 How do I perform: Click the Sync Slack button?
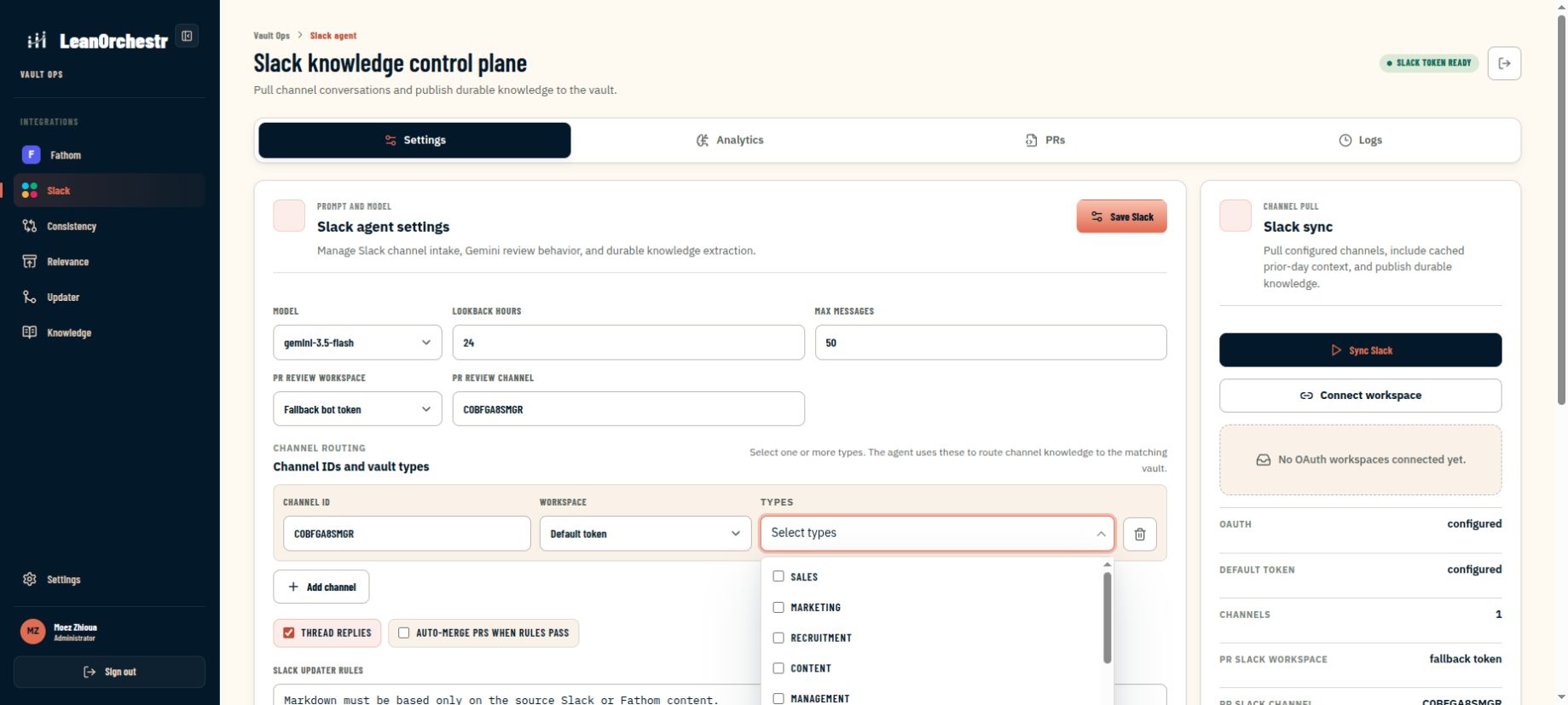point(1360,350)
